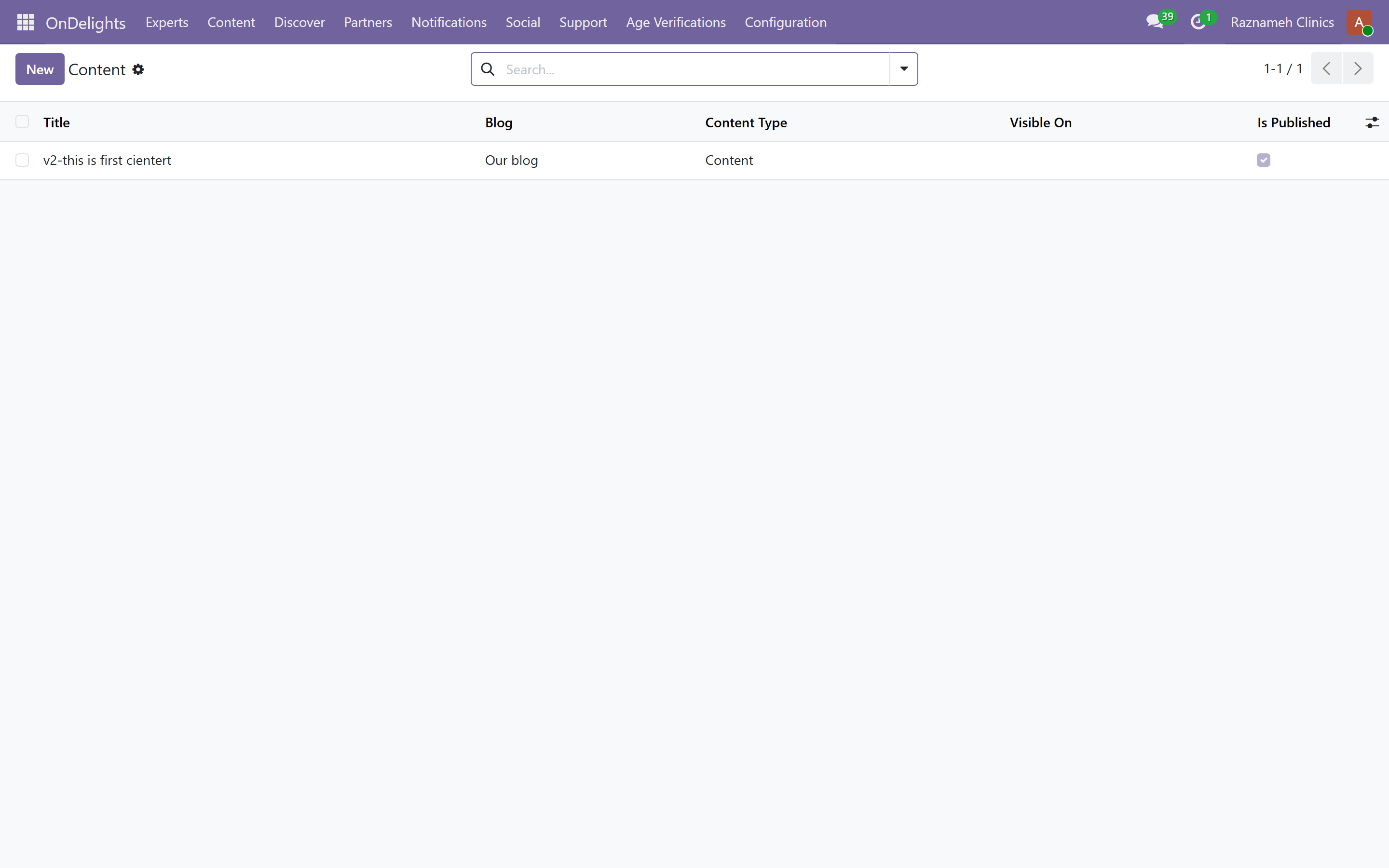Image resolution: width=1389 pixels, height=868 pixels.
Task: Open the Age Verifications menu
Action: pyautogui.click(x=676, y=22)
